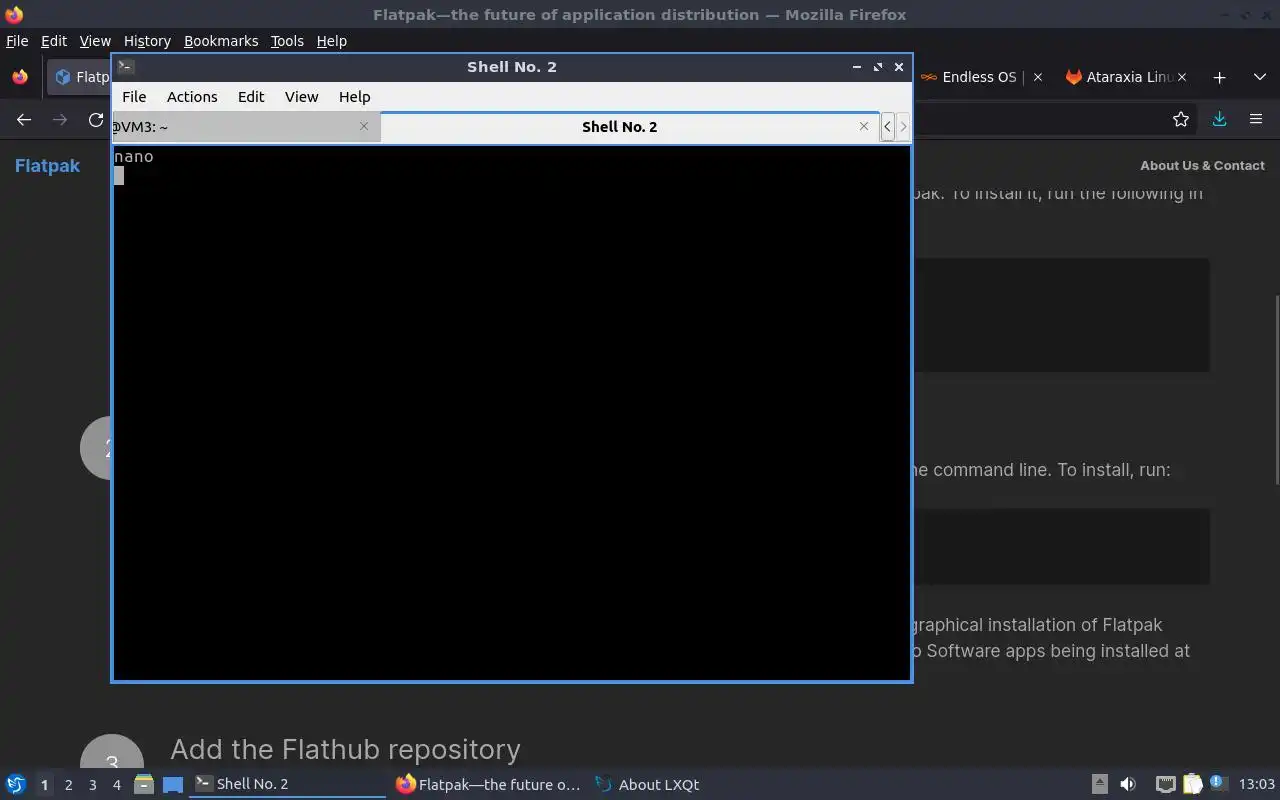Open the terminal's View menu

pyautogui.click(x=301, y=97)
